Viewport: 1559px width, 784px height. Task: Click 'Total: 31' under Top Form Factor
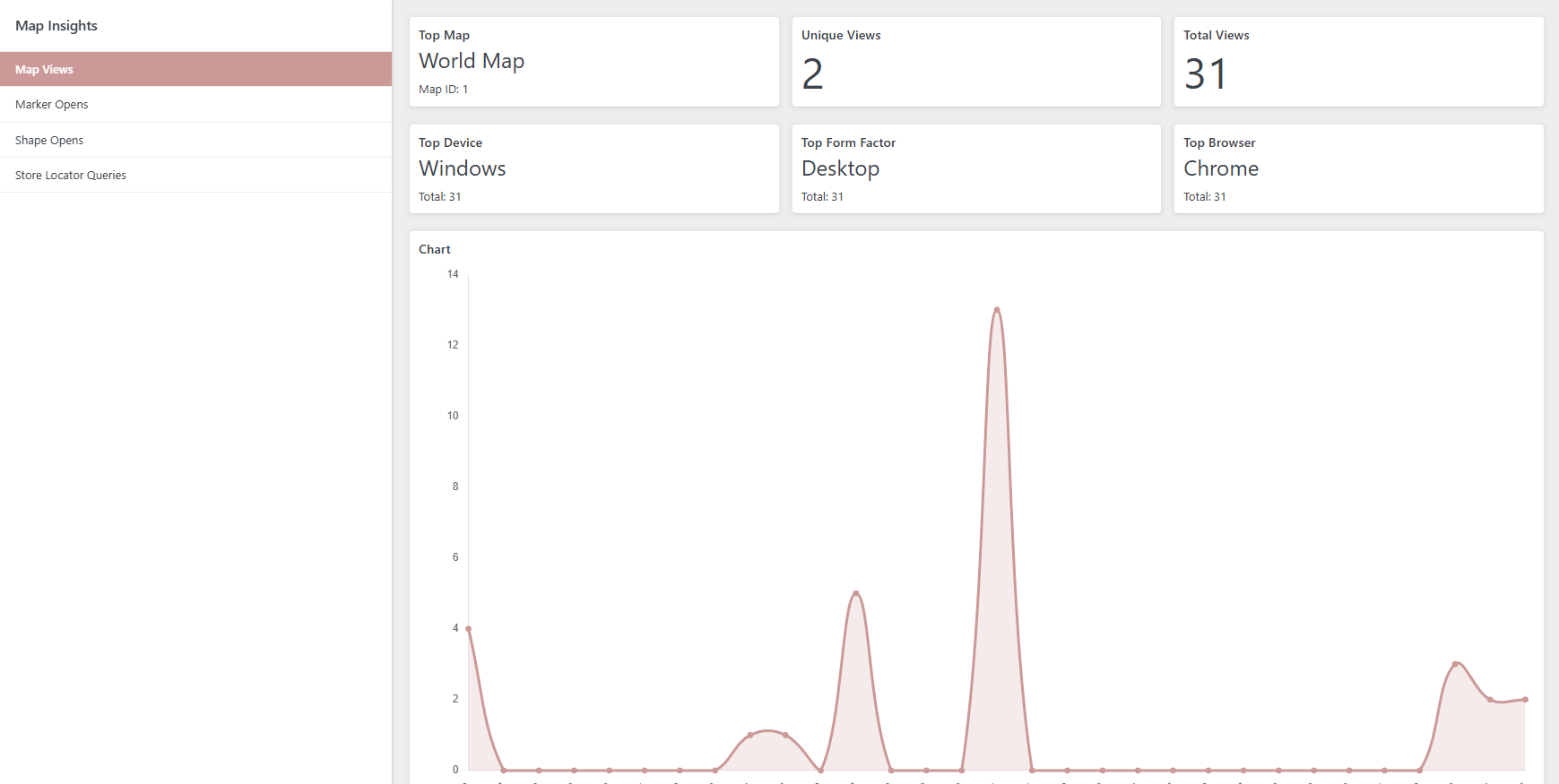[822, 197]
